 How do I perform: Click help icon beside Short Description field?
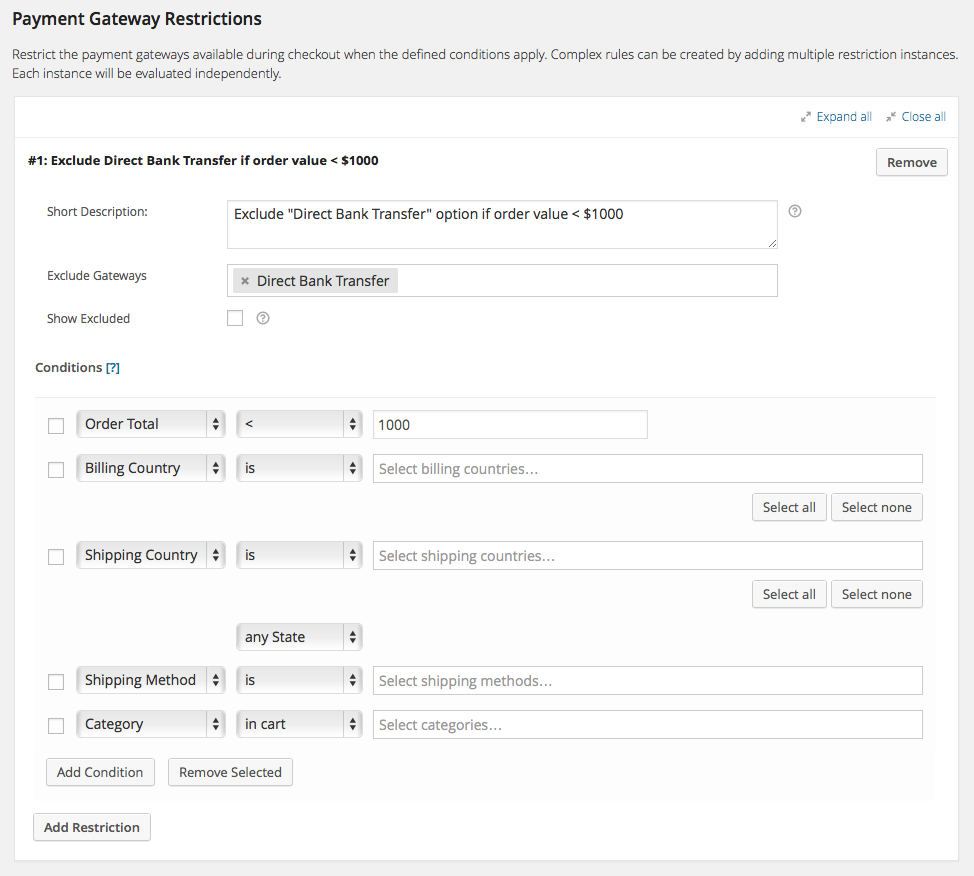click(x=795, y=211)
